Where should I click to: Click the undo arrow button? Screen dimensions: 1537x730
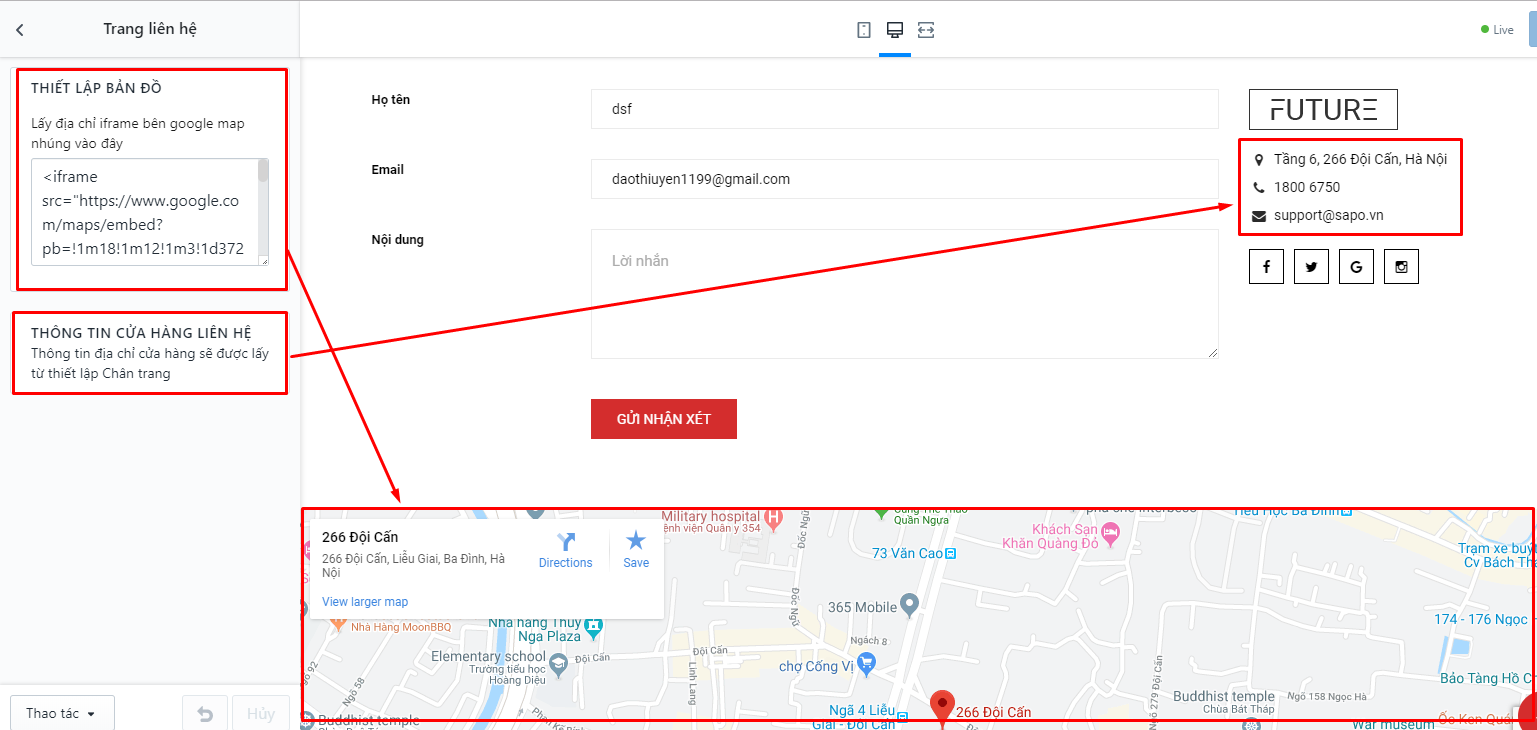(x=205, y=714)
